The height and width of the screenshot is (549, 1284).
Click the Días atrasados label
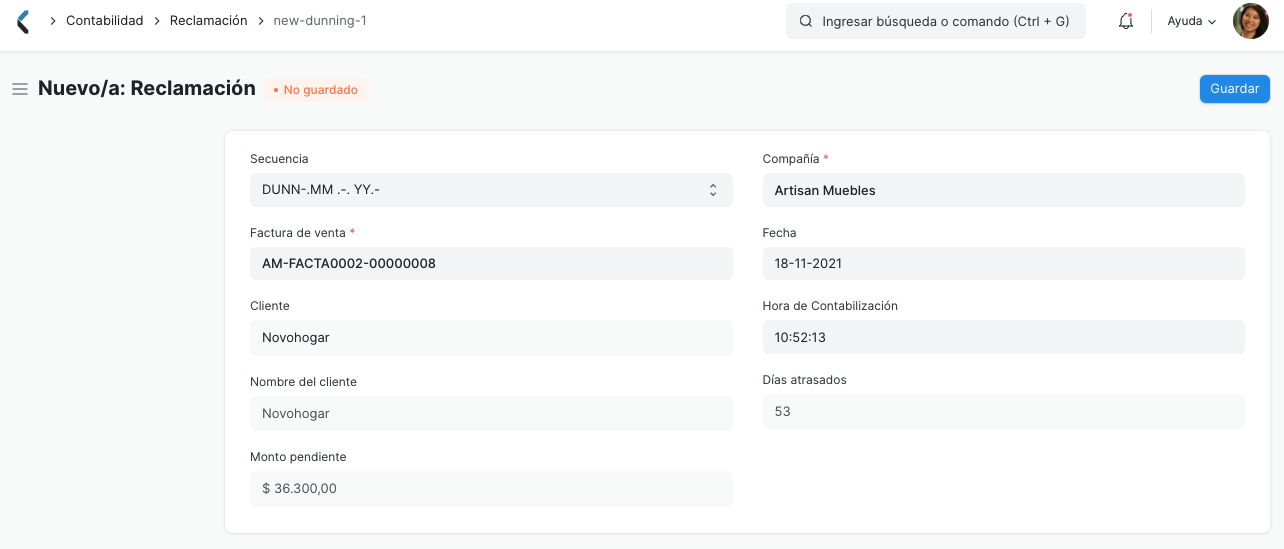pos(805,380)
